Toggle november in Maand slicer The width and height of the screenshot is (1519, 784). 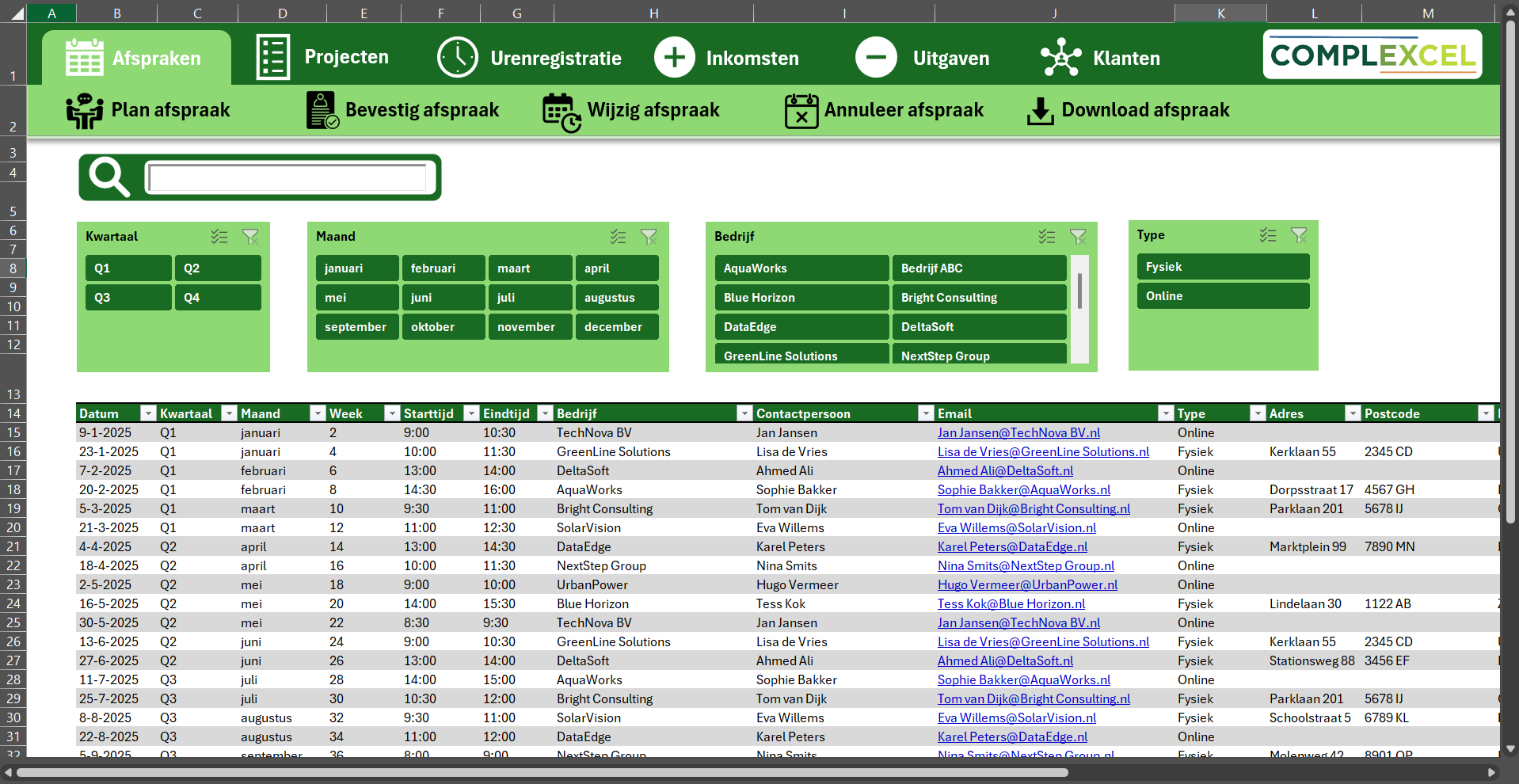(530, 326)
